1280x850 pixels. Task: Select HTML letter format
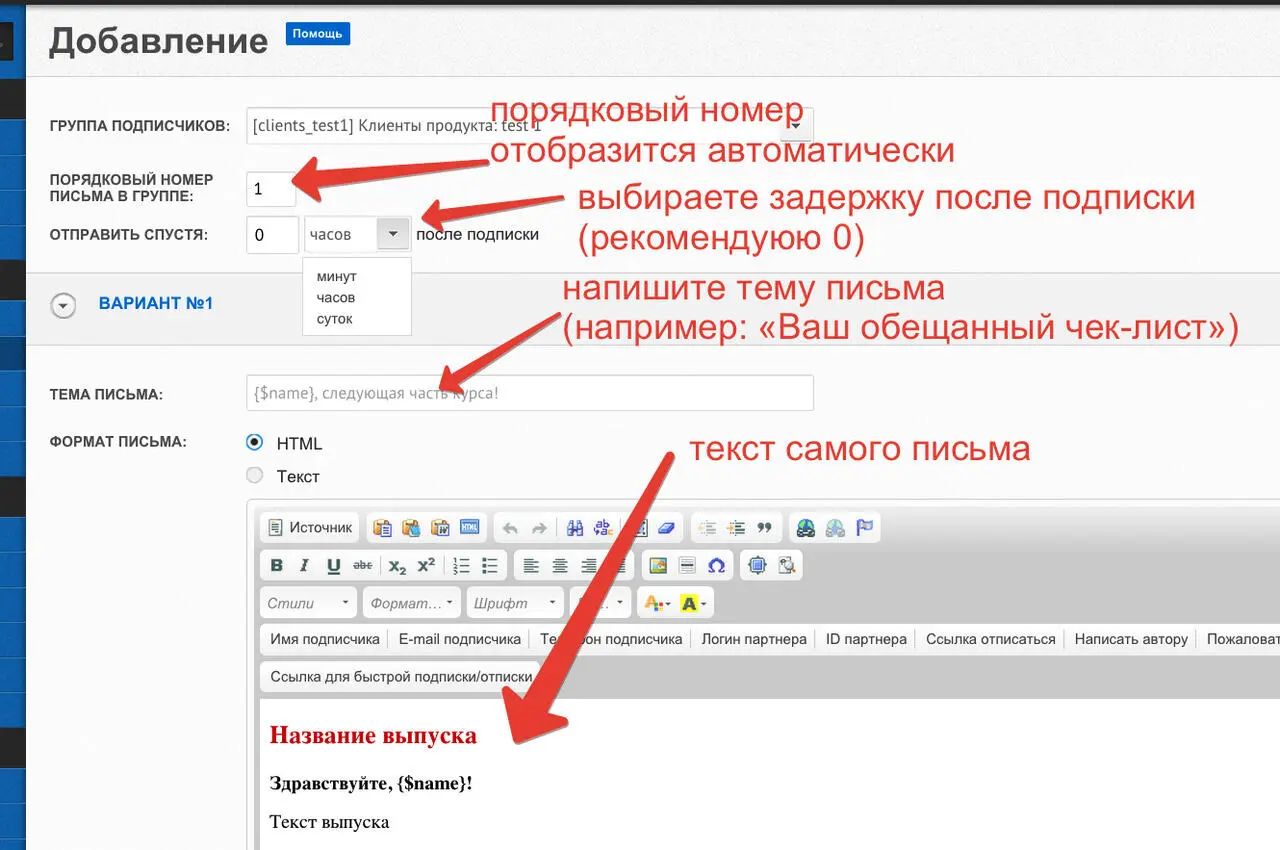(255, 442)
